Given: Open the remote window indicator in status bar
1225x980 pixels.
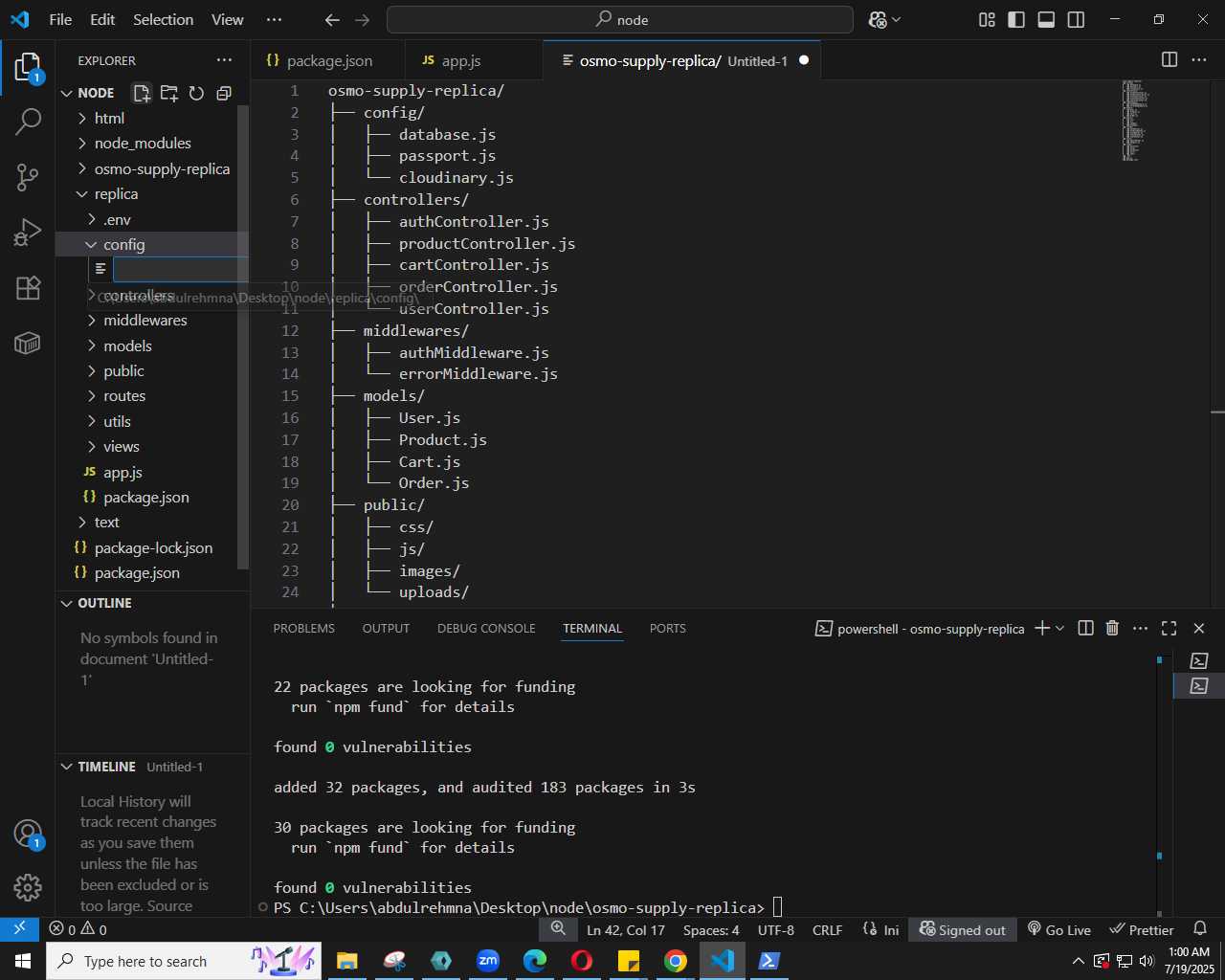Looking at the screenshot, I should point(19,929).
